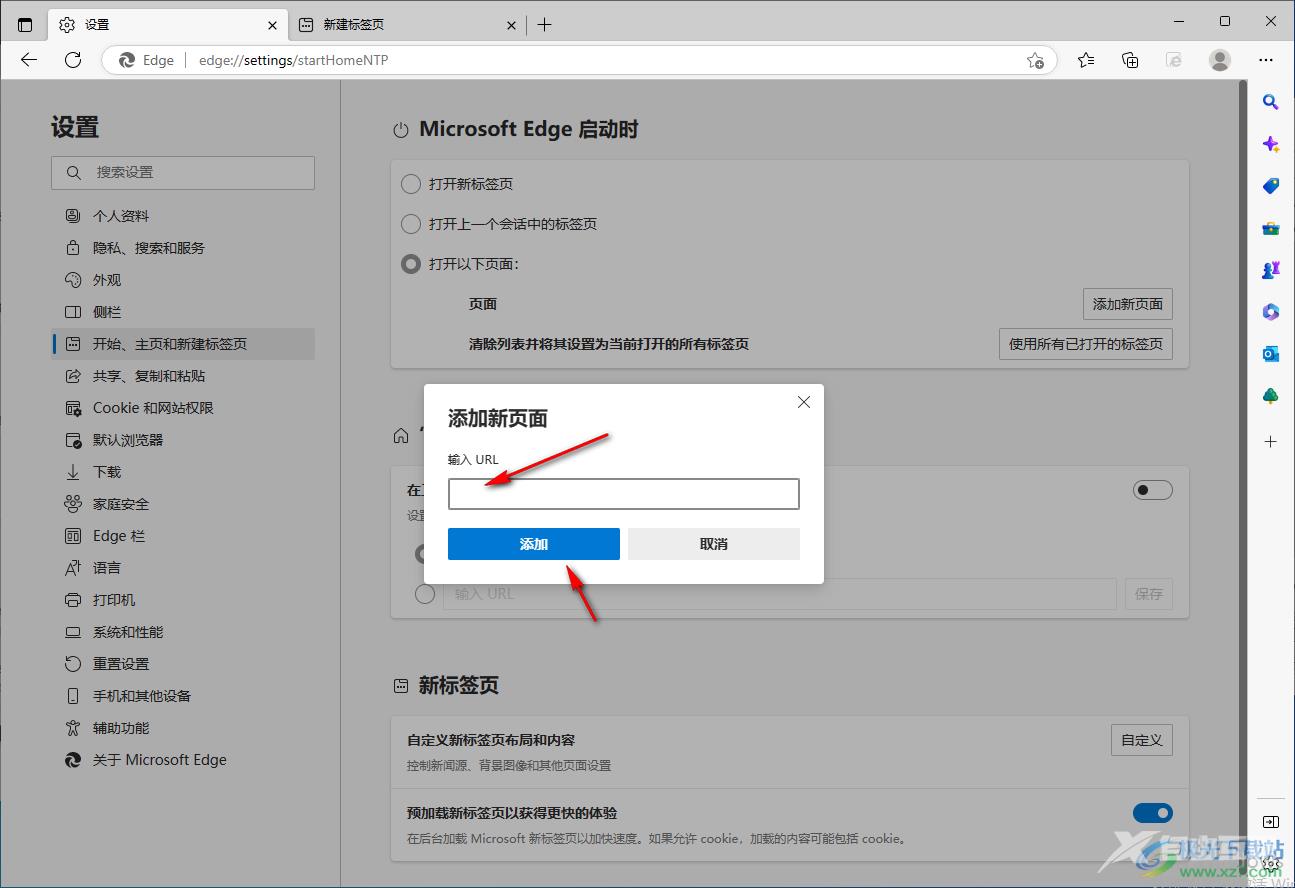Select 开始、主页和新建标签页 section
The height and width of the screenshot is (888, 1295).
pyautogui.click(x=183, y=344)
